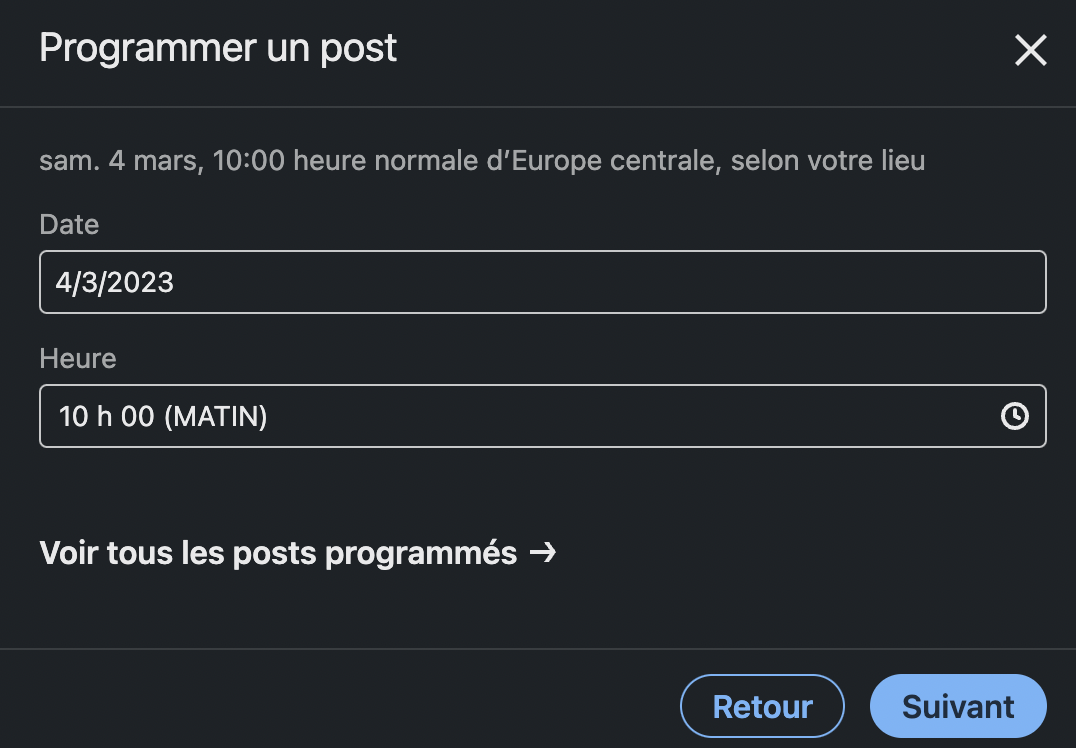1076x748 pixels.
Task: Click the Heure field label
Action: click(x=78, y=358)
